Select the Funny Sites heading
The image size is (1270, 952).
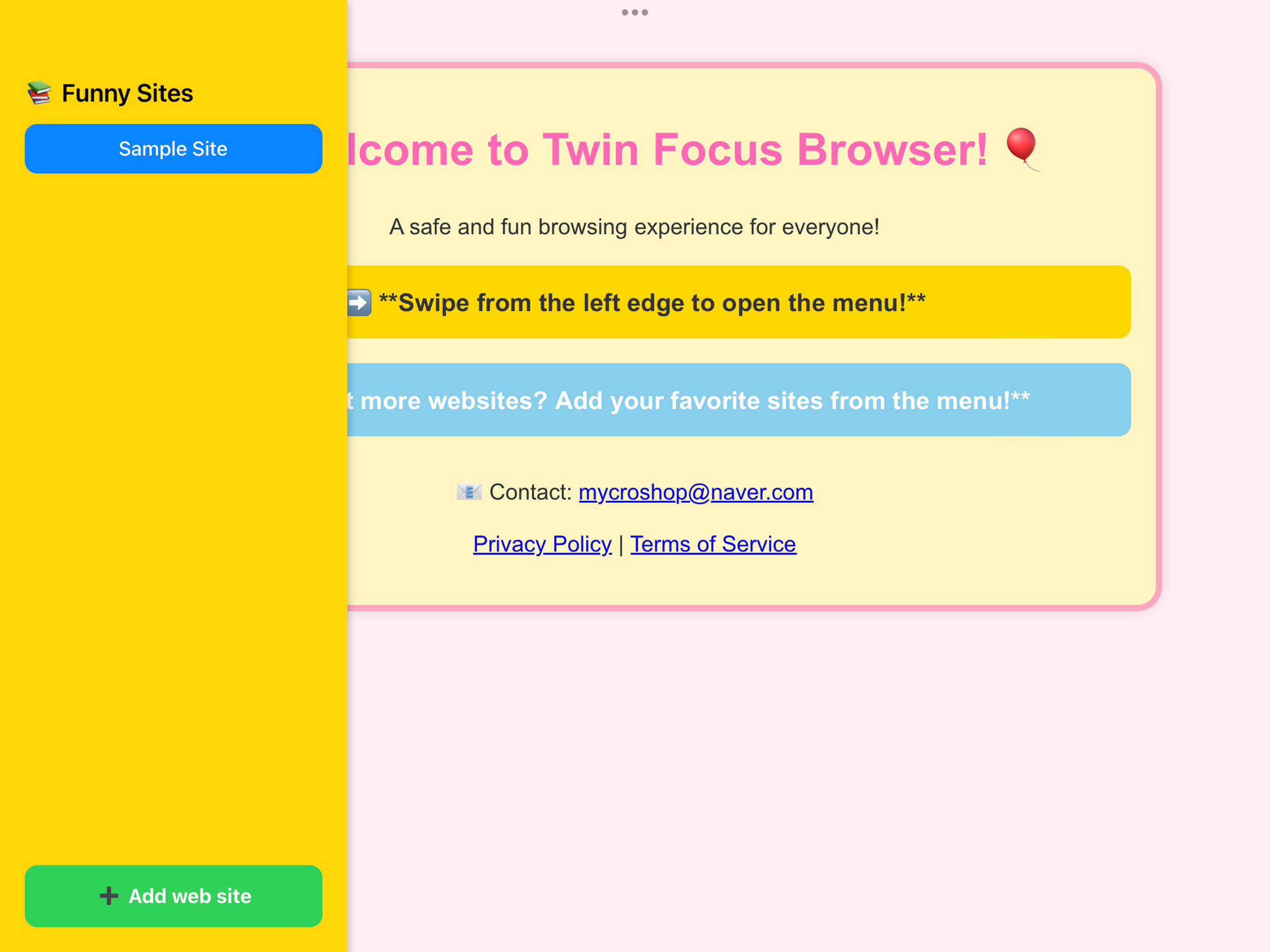[127, 93]
